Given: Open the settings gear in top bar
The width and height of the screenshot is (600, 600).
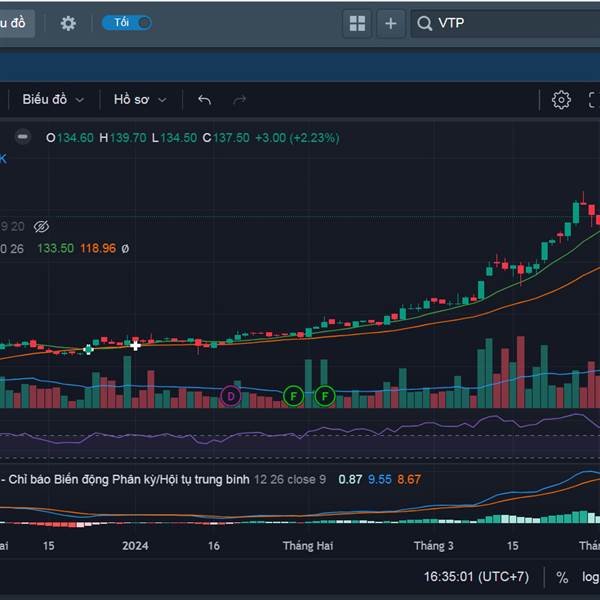Looking at the screenshot, I should pos(68,23).
